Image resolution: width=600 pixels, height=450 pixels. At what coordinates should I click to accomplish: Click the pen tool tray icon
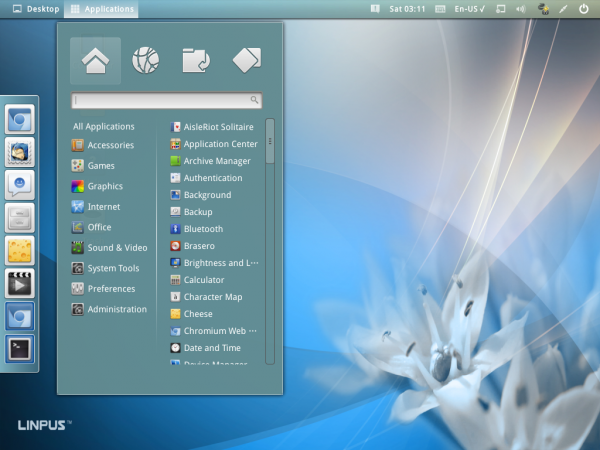click(x=563, y=9)
